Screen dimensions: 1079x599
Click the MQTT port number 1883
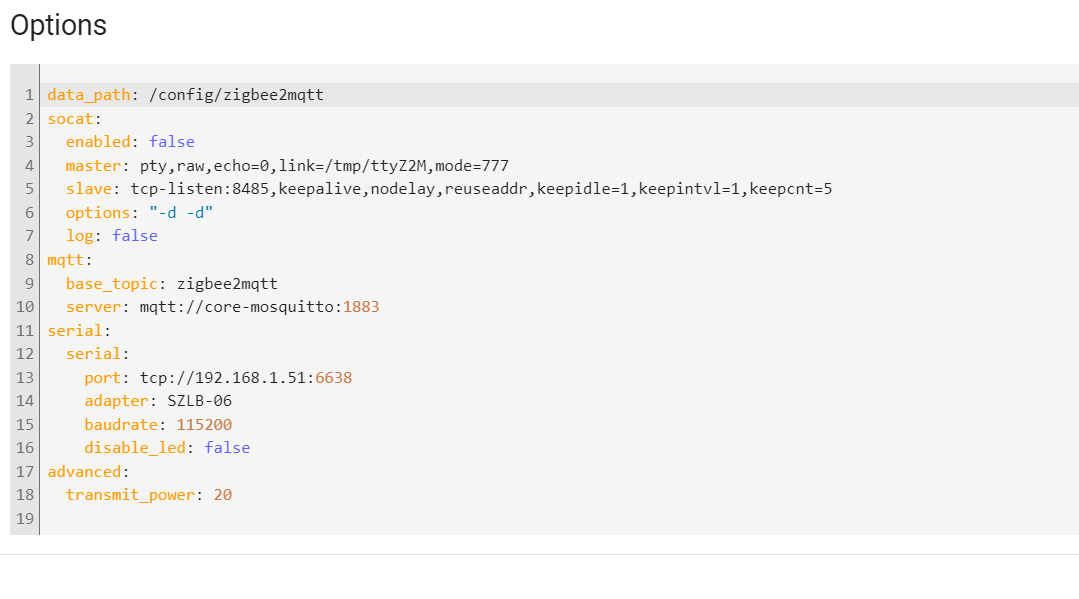pos(361,306)
